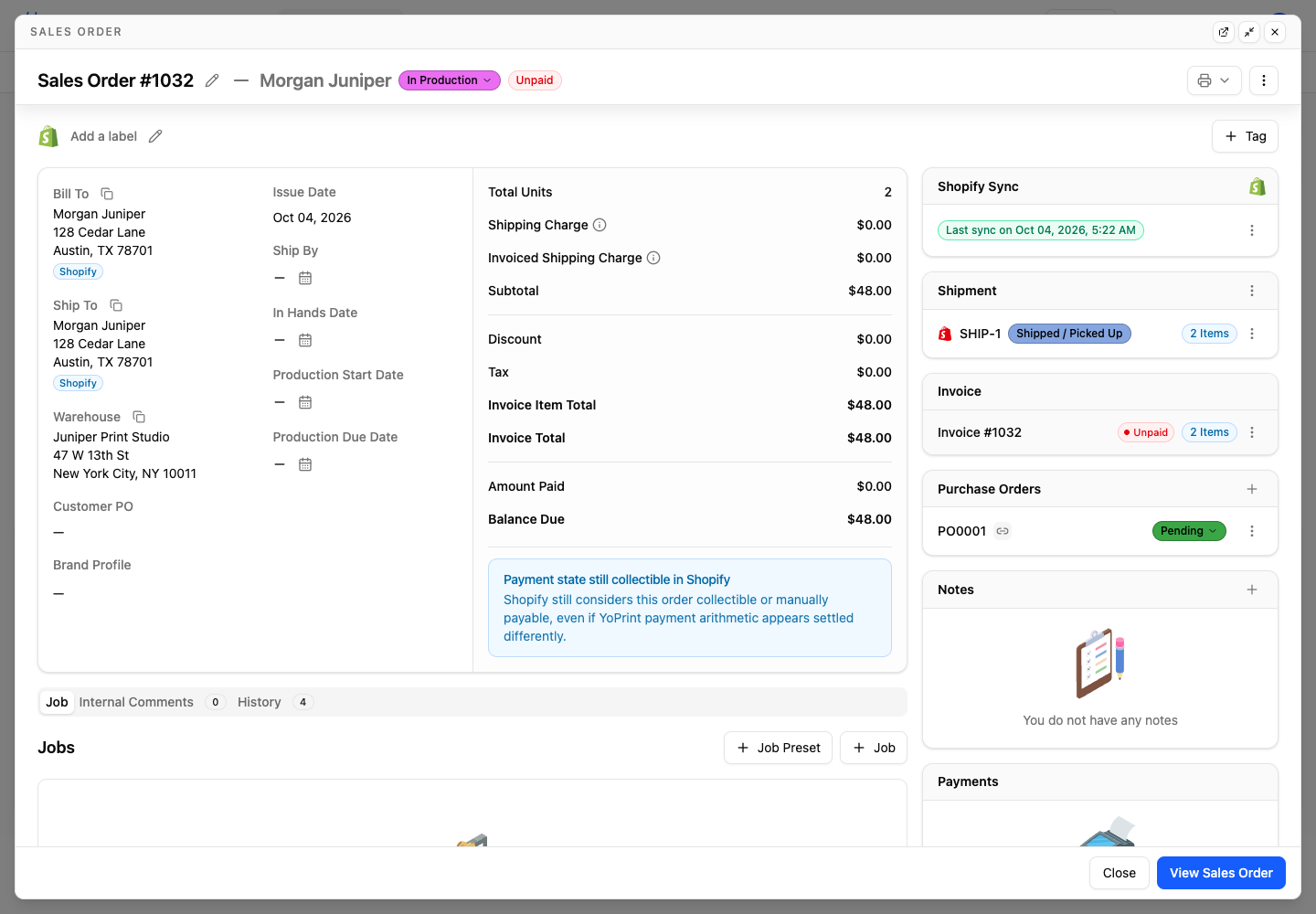Open the order's more options menu in header
The image size is (1316, 914).
pos(1264,80)
